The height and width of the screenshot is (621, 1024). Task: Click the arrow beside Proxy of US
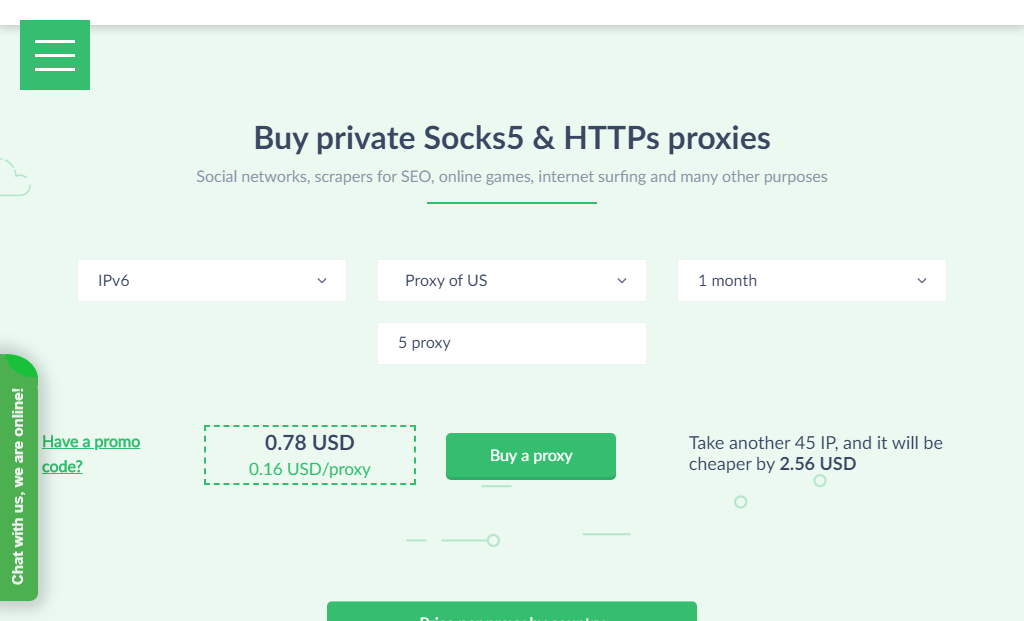coord(622,281)
